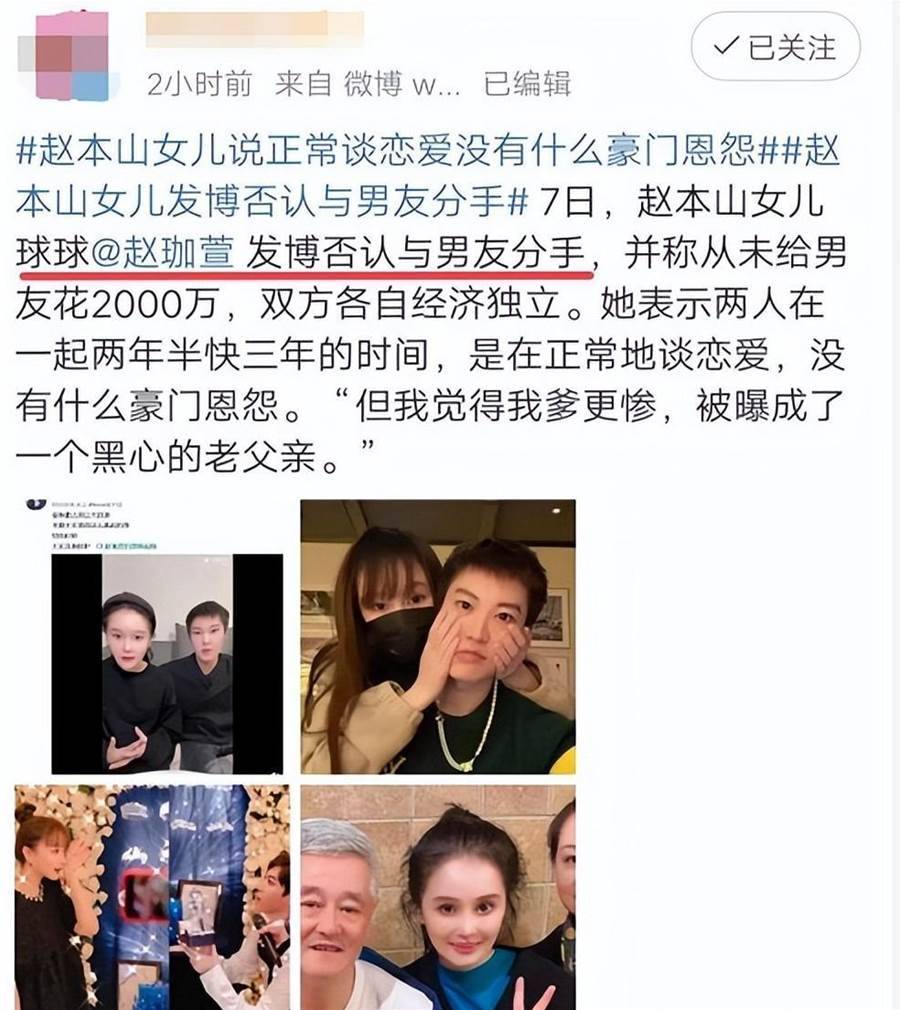Click the closing sentence 一个黑心的老父亲

point(175,457)
